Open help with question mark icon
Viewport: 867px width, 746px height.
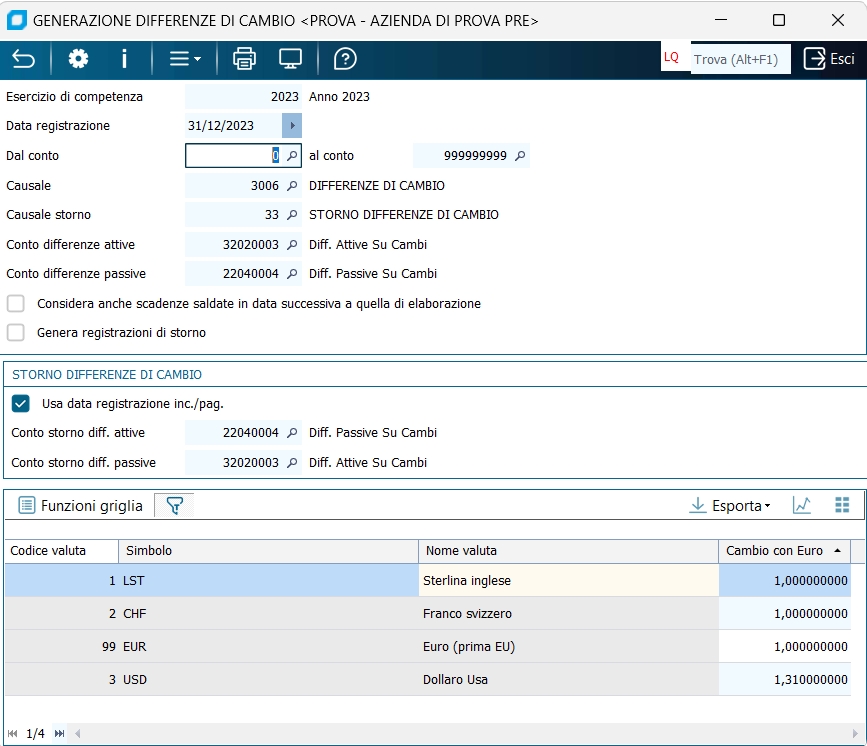click(x=345, y=59)
